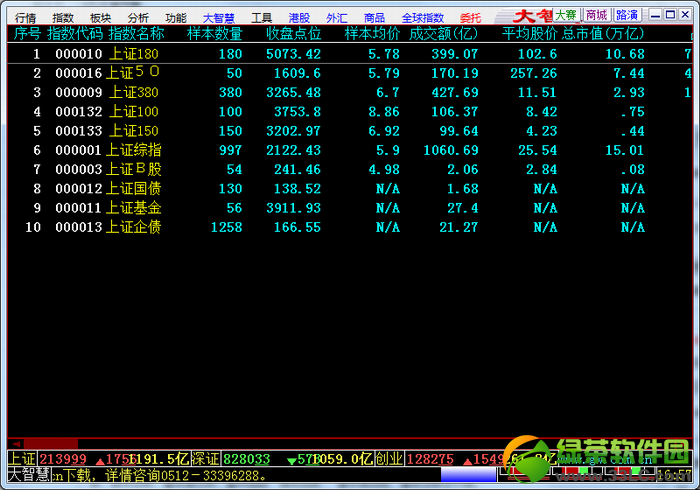Click index code 000133
The image size is (700, 497).
tap(79, 131)
